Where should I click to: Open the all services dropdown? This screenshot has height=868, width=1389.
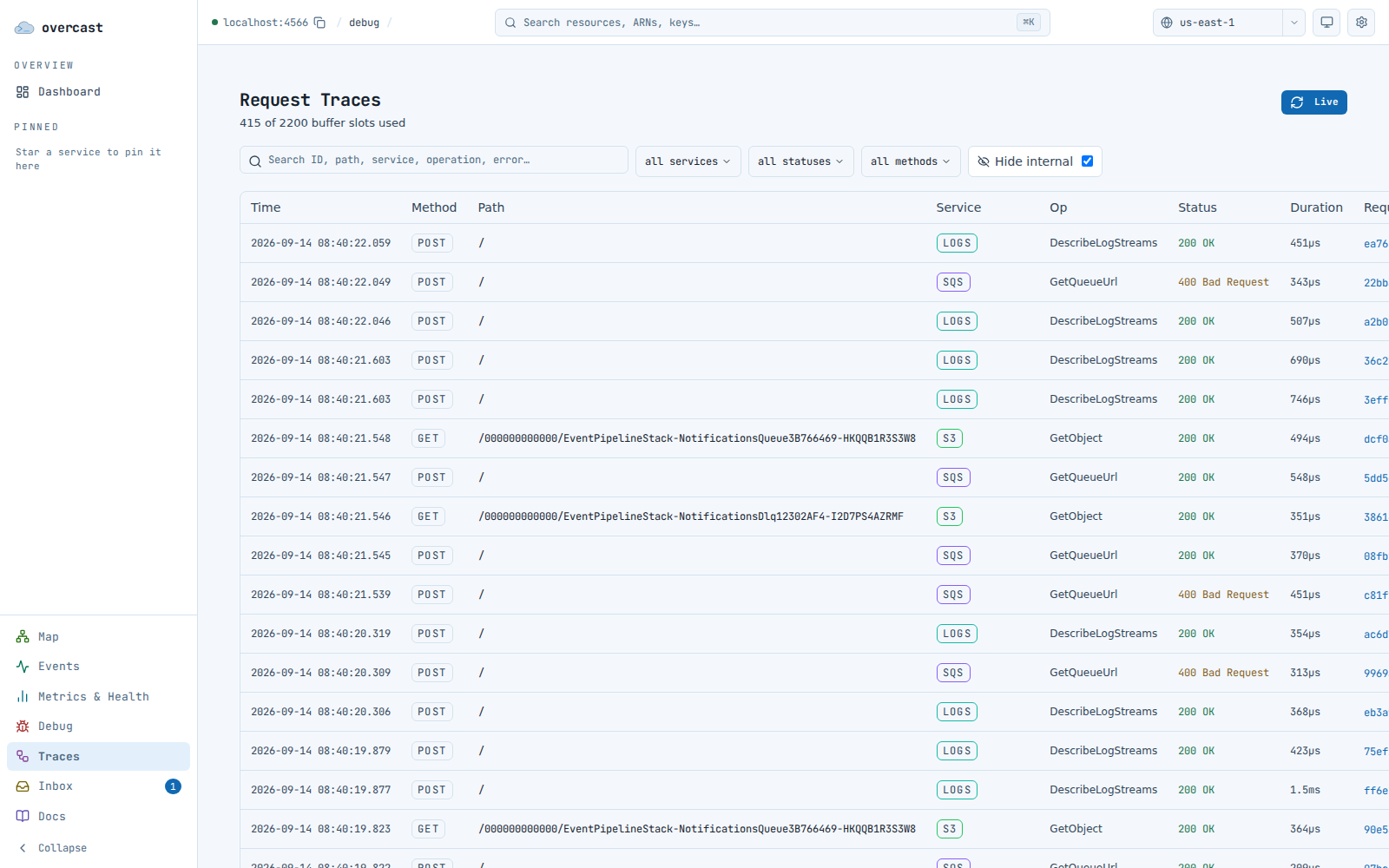pyautogui.click(x=688, y=161)
